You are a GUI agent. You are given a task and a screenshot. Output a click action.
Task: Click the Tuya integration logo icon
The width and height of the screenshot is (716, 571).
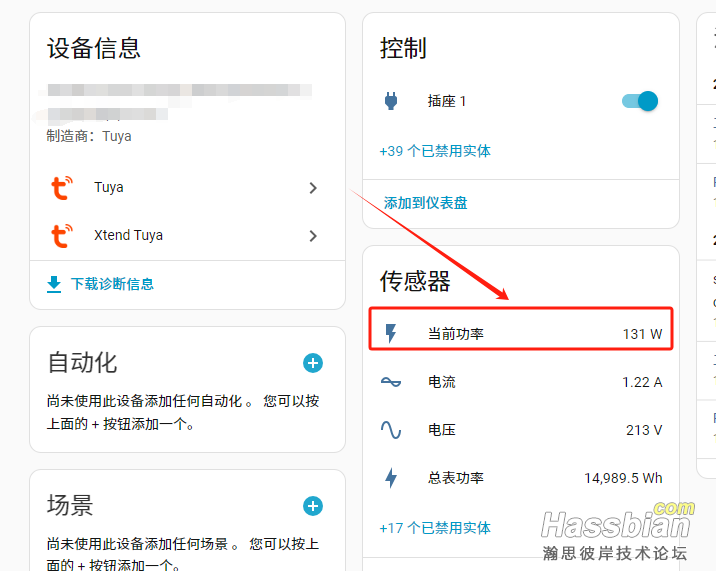coord(62,187)
